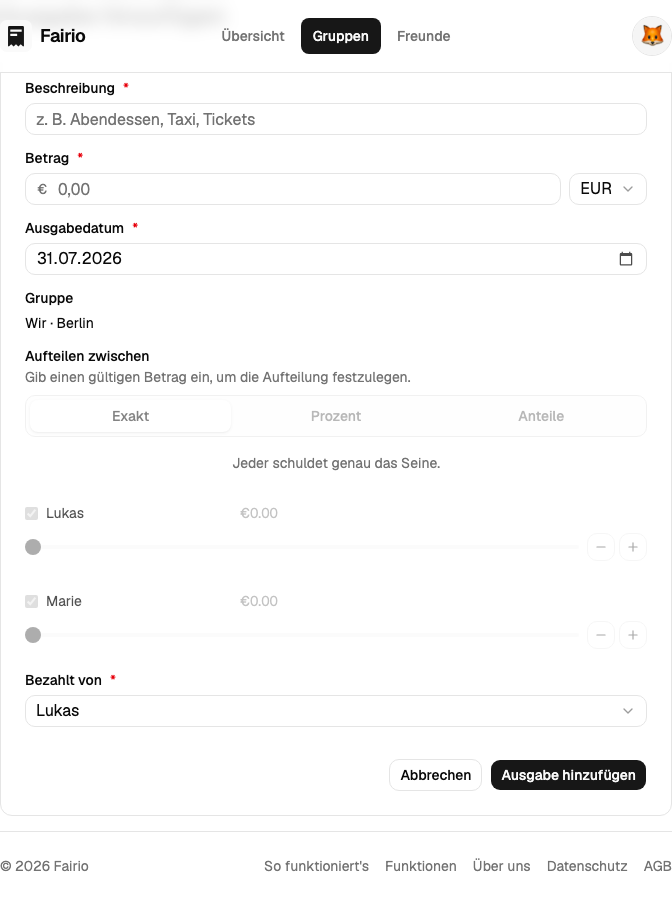
Task: Open the calendar picker icon in Ausgabedatum
Action: [x=626, y=259]
